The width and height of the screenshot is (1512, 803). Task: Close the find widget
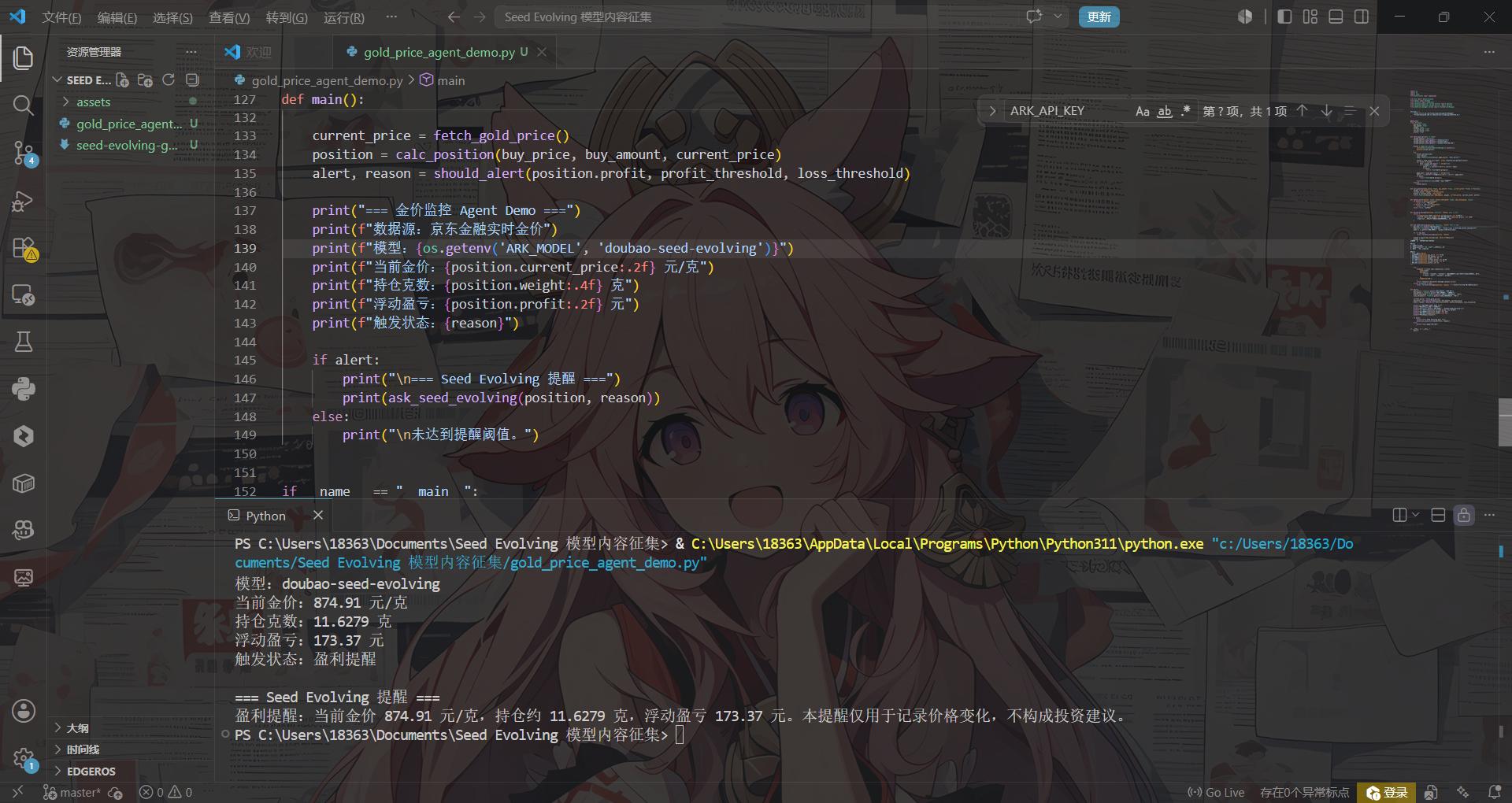point(1374,111)
